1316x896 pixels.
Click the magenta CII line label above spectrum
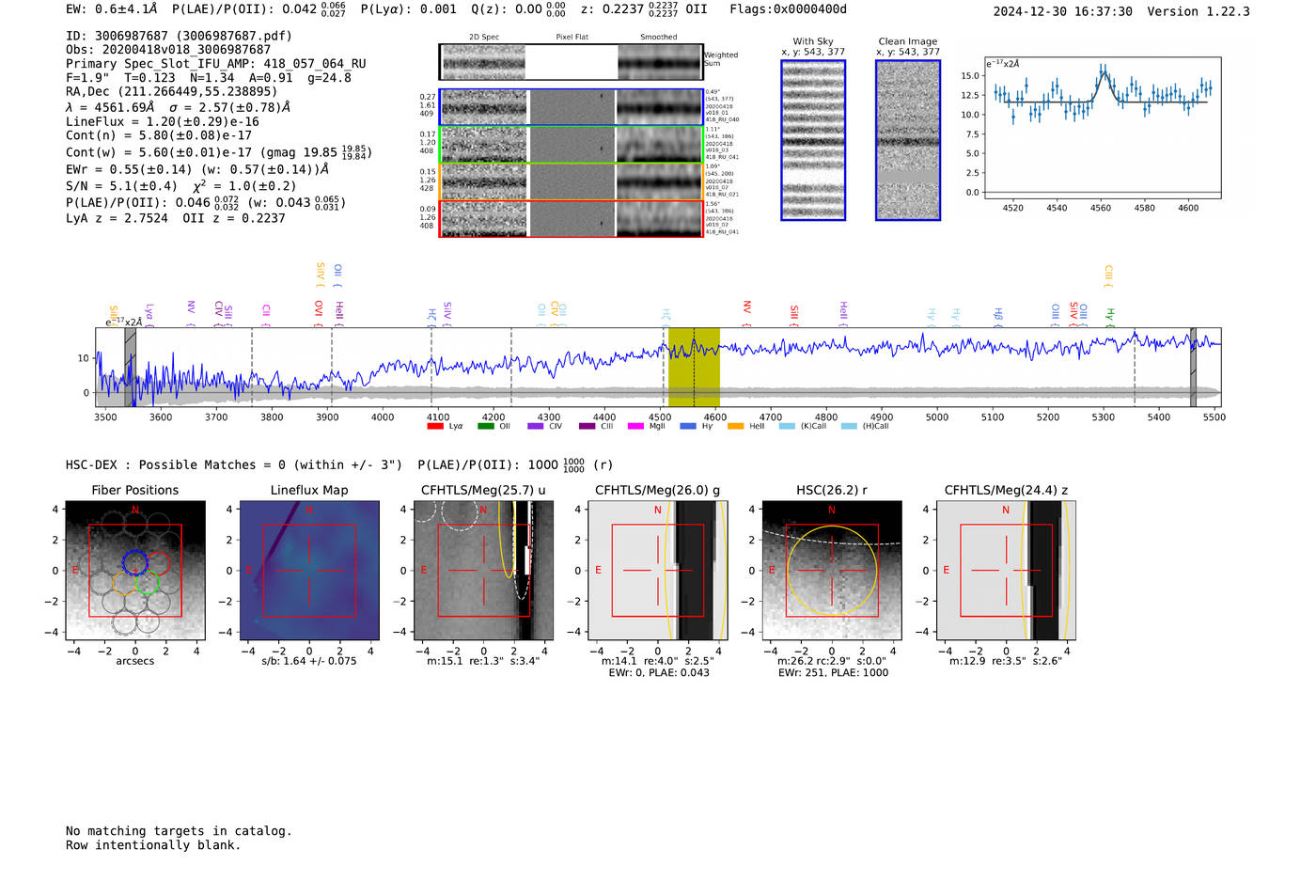click(267, 314)
